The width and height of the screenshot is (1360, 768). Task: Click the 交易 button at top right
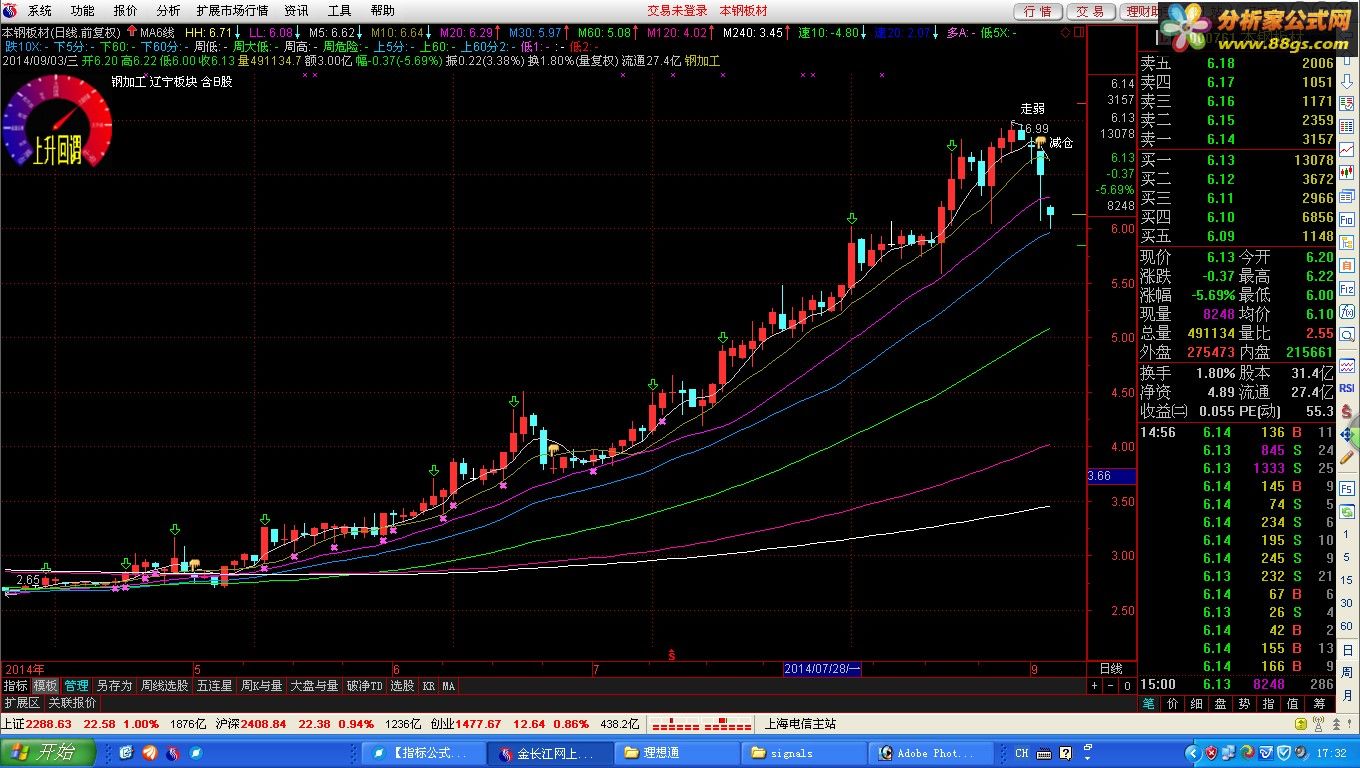click(1091, 11)
